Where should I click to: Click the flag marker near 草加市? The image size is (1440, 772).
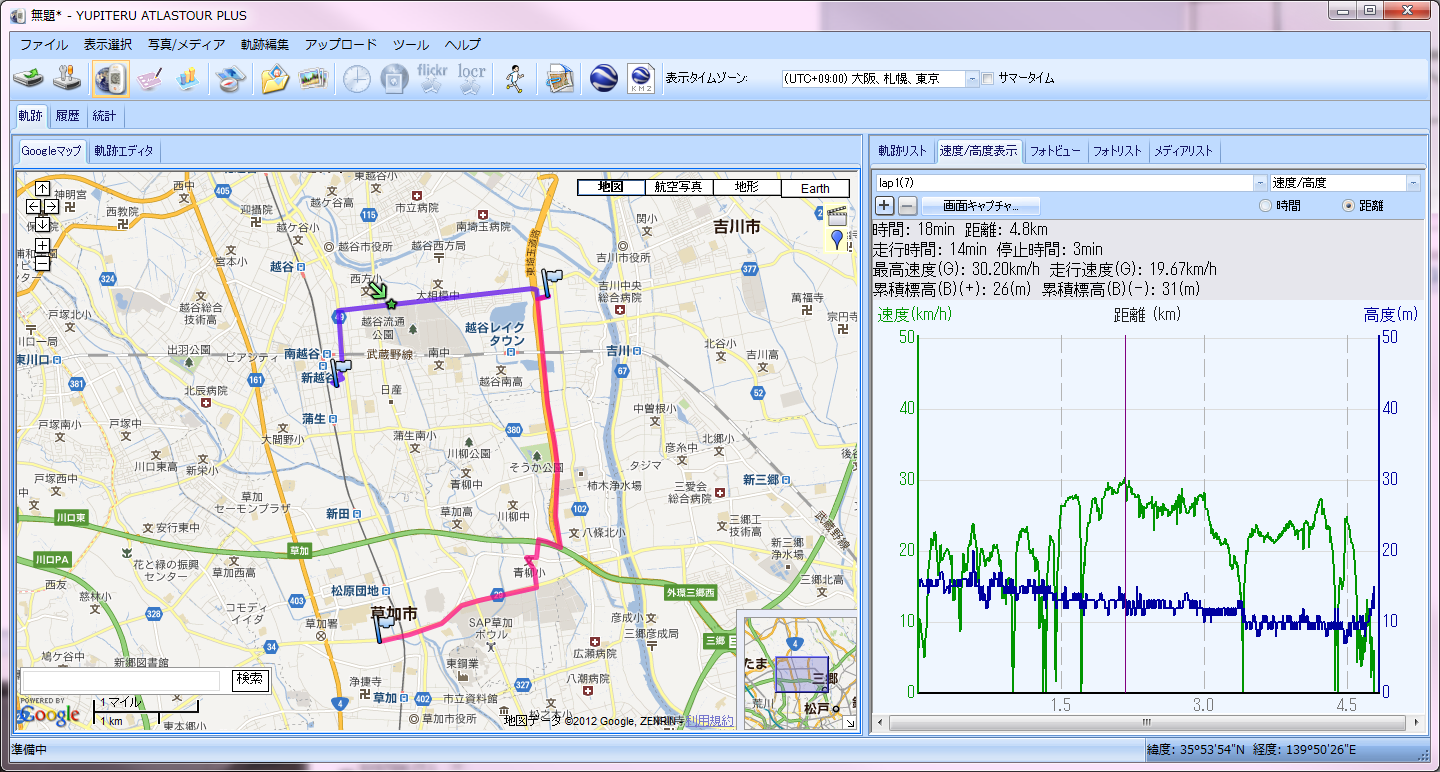tap(385, 628)
